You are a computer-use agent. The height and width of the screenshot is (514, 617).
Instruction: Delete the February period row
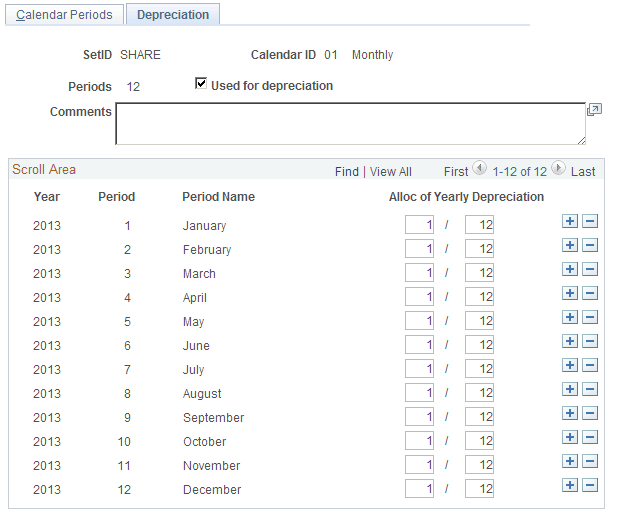[x=590, y=245]
